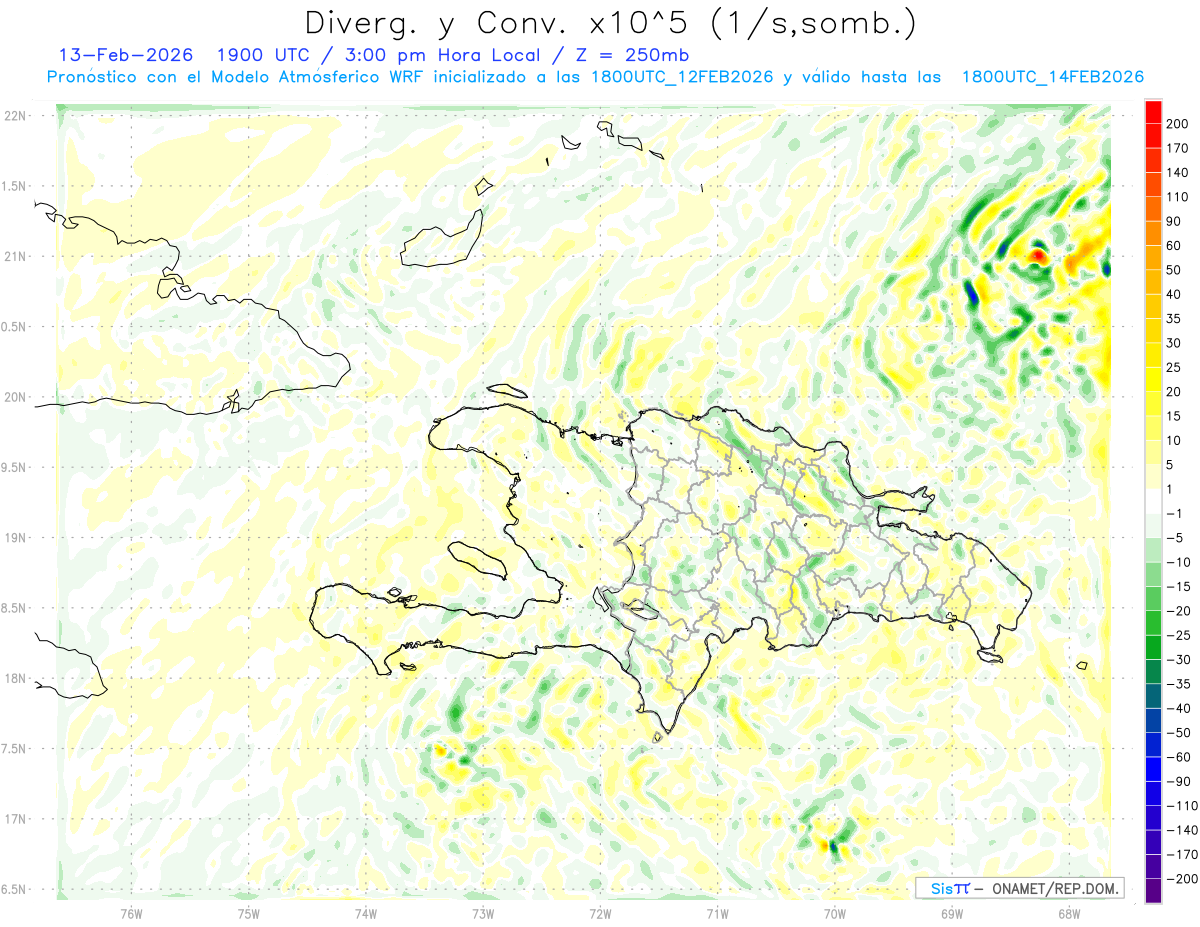The height and width of the screenshot is (927, 1200).
Task: Click the '19N' latitude label
Action: pyautogui.click(x=14, y=538)
